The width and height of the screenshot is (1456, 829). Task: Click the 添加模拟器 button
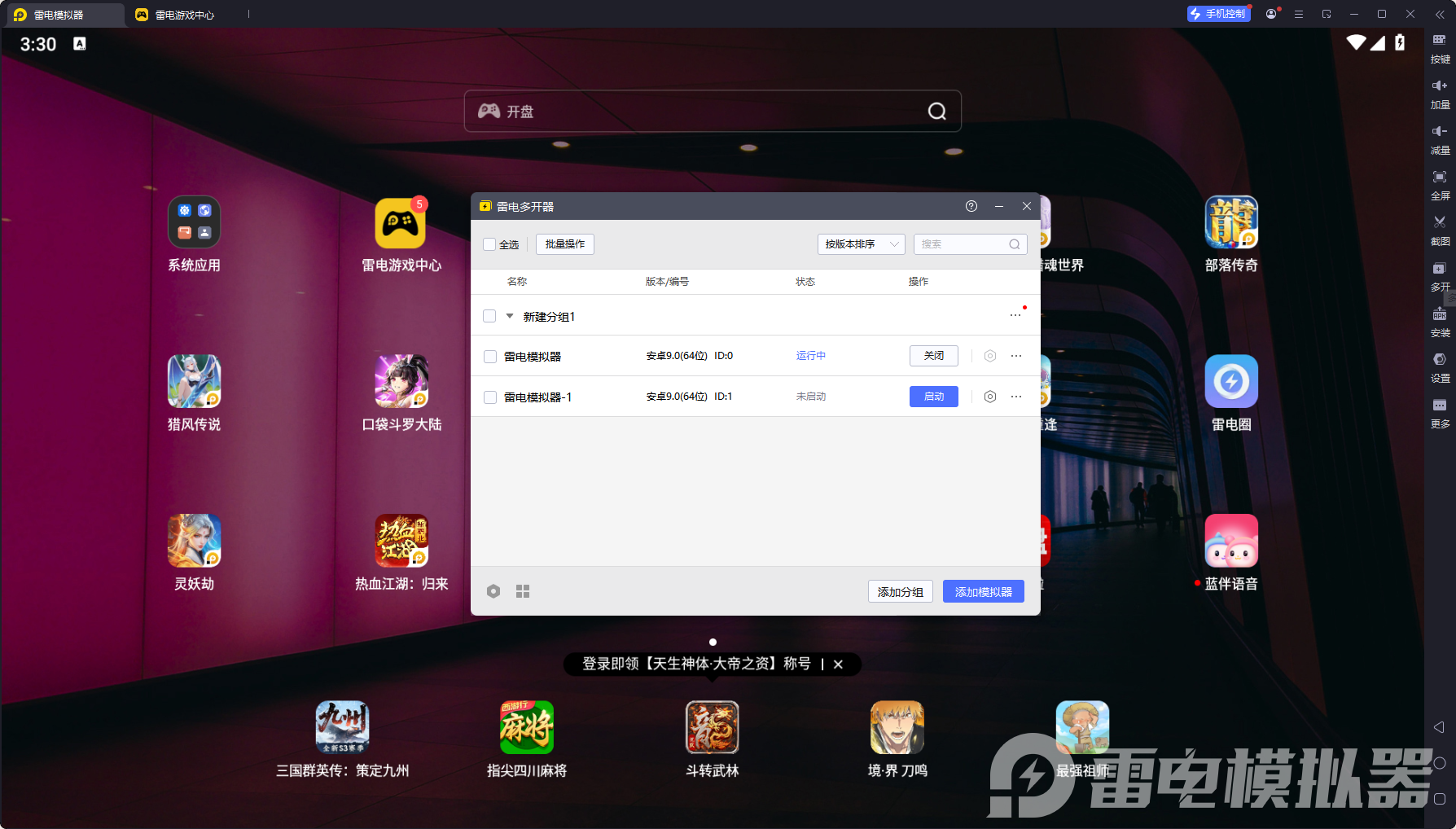tap(984, 592)
